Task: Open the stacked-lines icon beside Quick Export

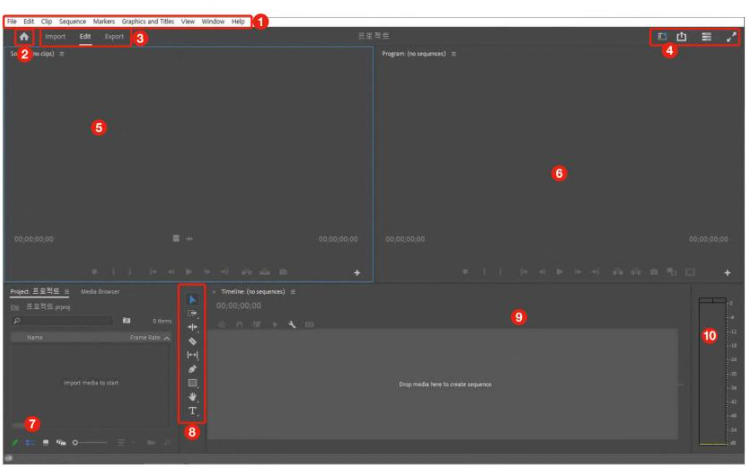Action: click(706, 37)
